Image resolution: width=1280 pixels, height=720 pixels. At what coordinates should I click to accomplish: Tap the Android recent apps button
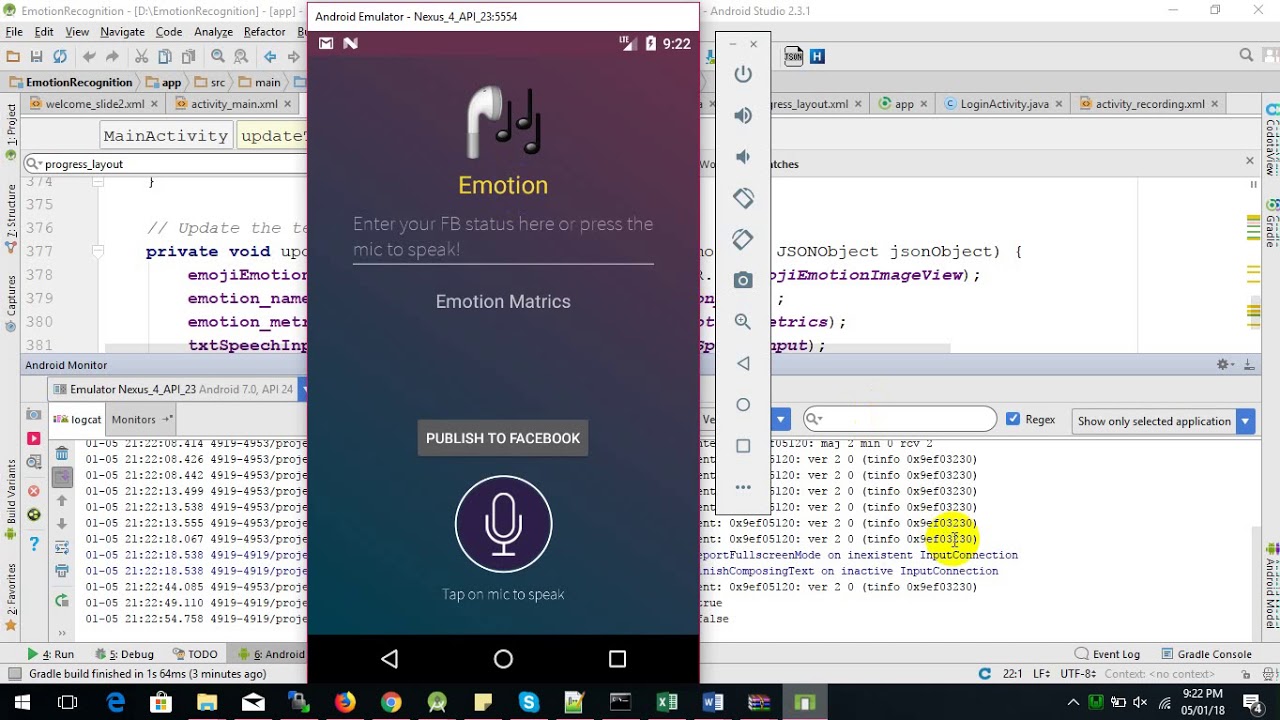point(617,658)
